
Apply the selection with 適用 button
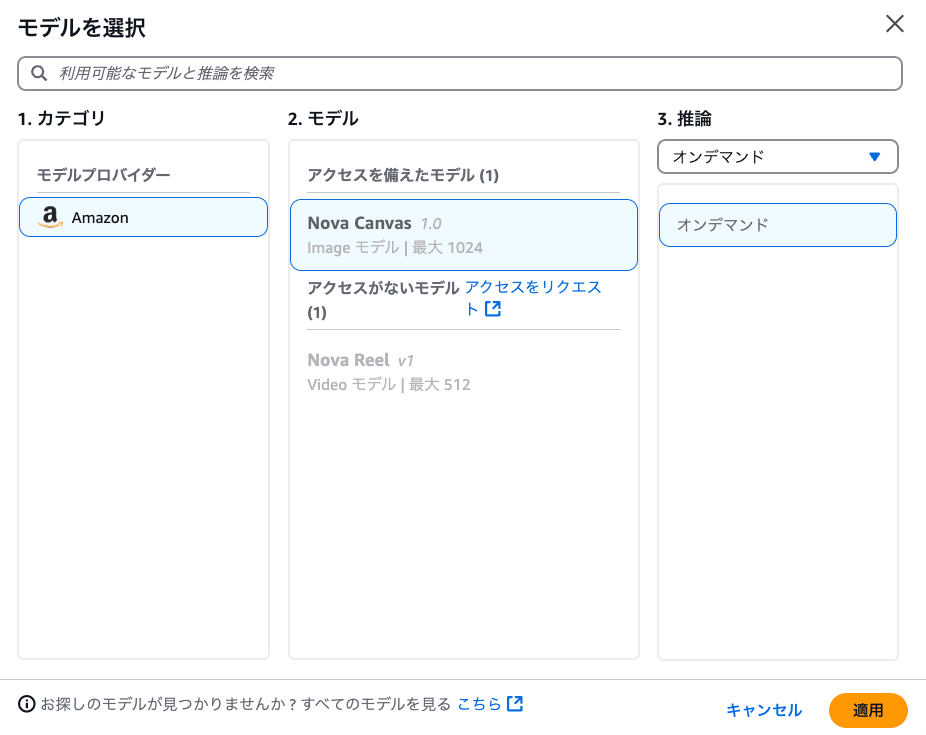pos(868,710)
